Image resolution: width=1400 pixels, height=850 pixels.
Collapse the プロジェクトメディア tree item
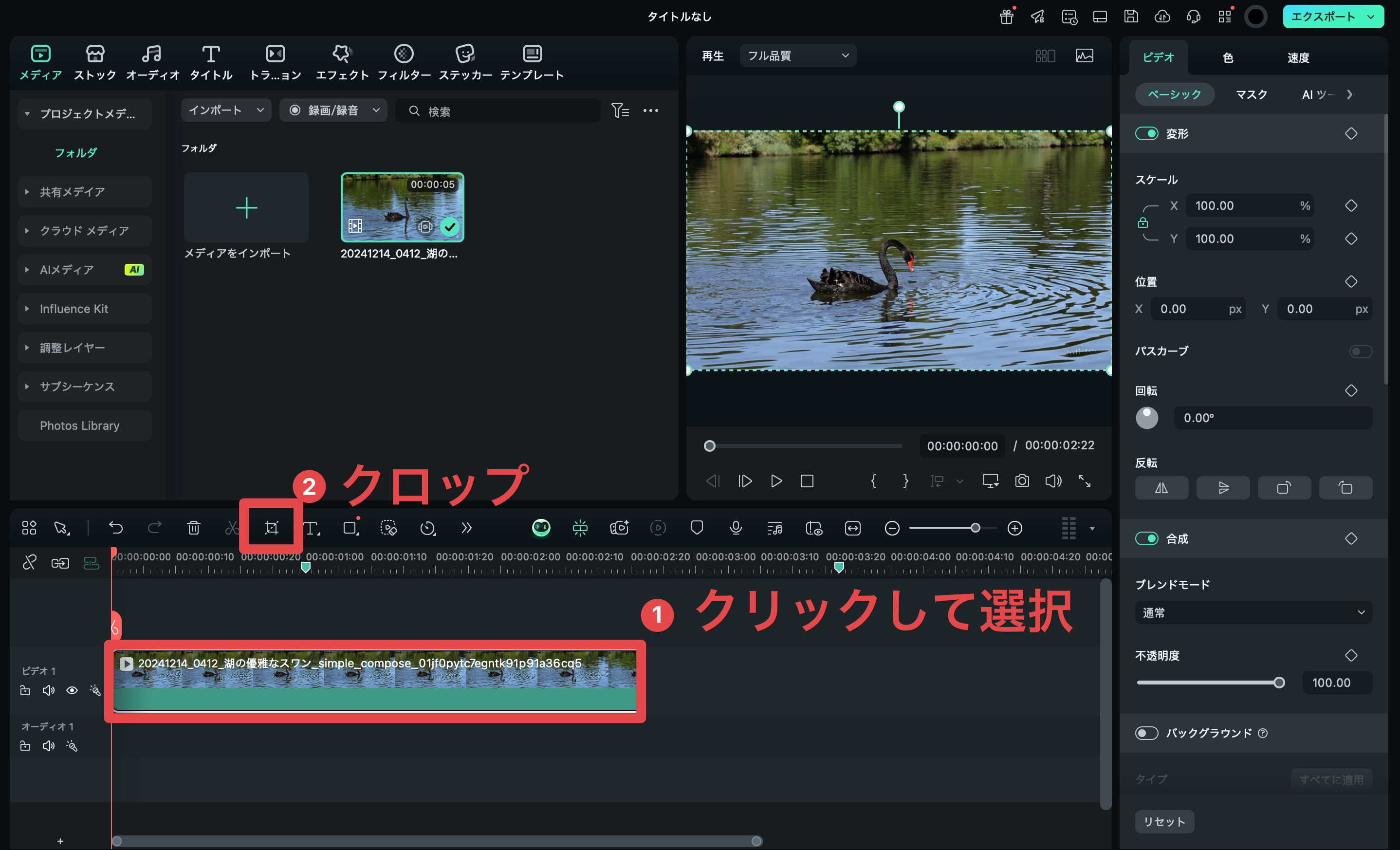click(x=27, y=113)
